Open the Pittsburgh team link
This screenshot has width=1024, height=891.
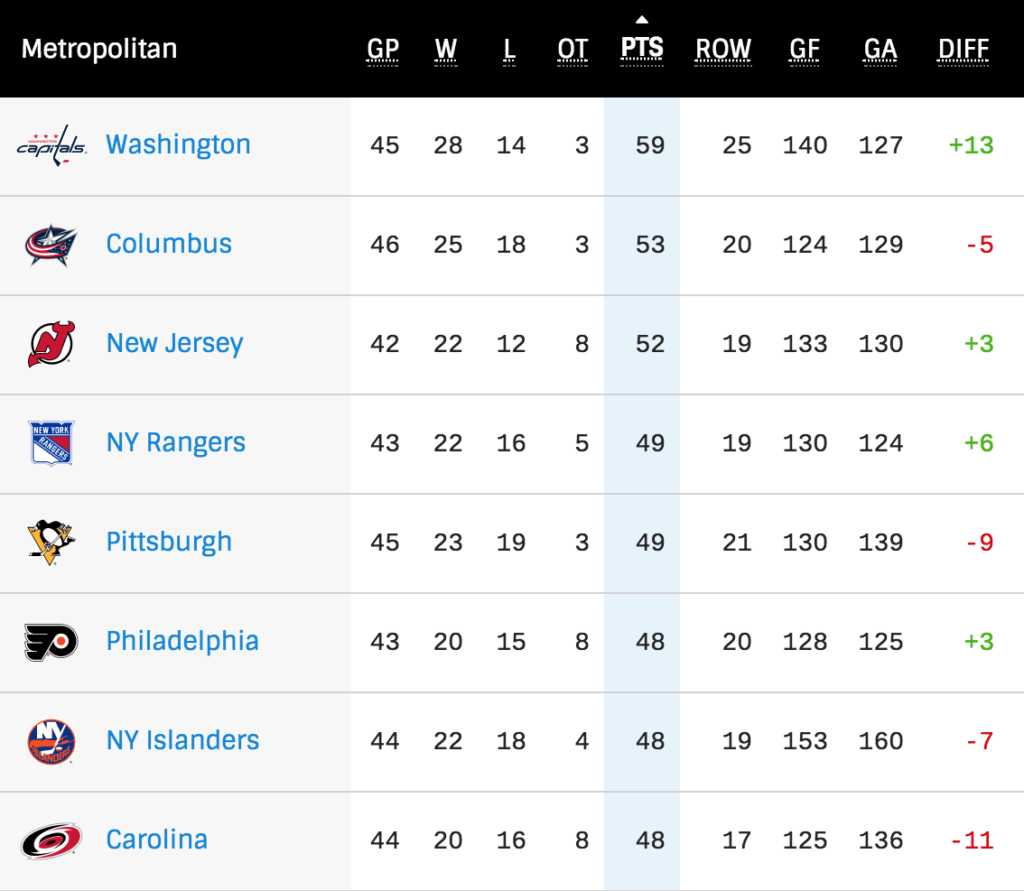pyautogui.click(x=169, y=542)
